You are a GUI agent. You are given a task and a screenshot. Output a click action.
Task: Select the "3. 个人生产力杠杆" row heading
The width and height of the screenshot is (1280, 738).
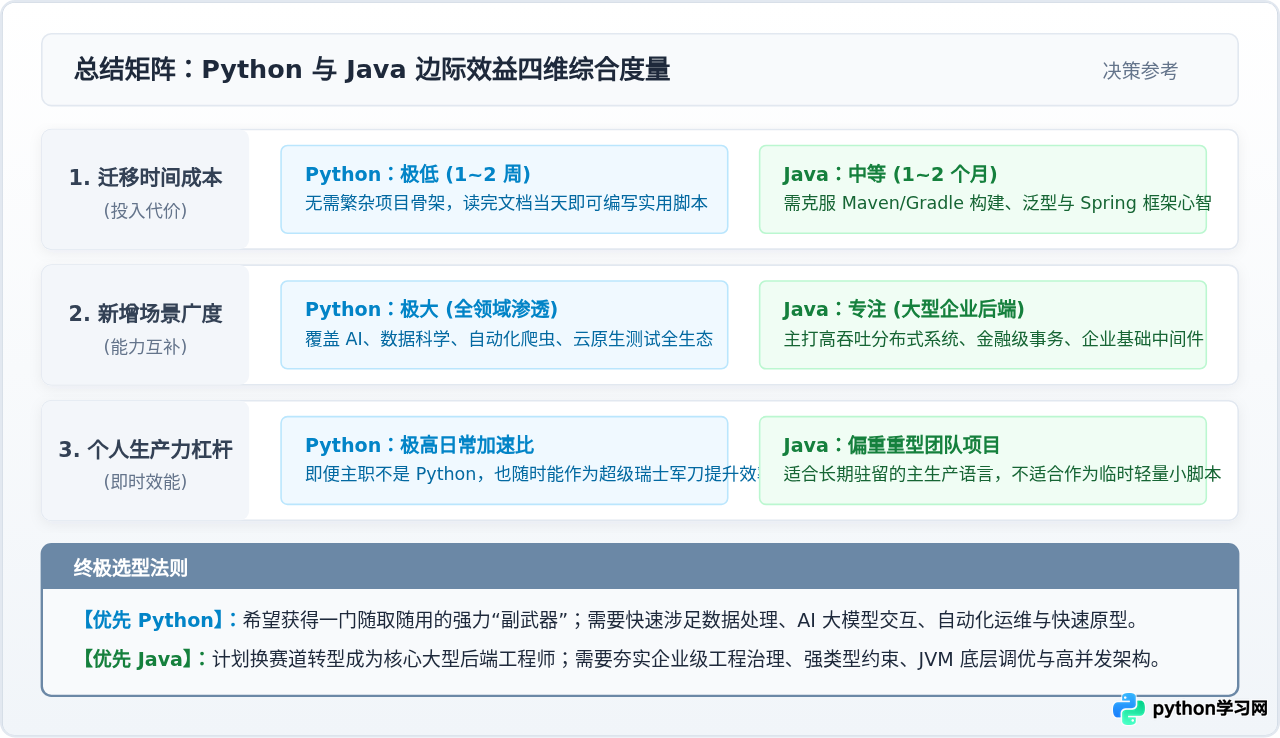click(146, 450)
